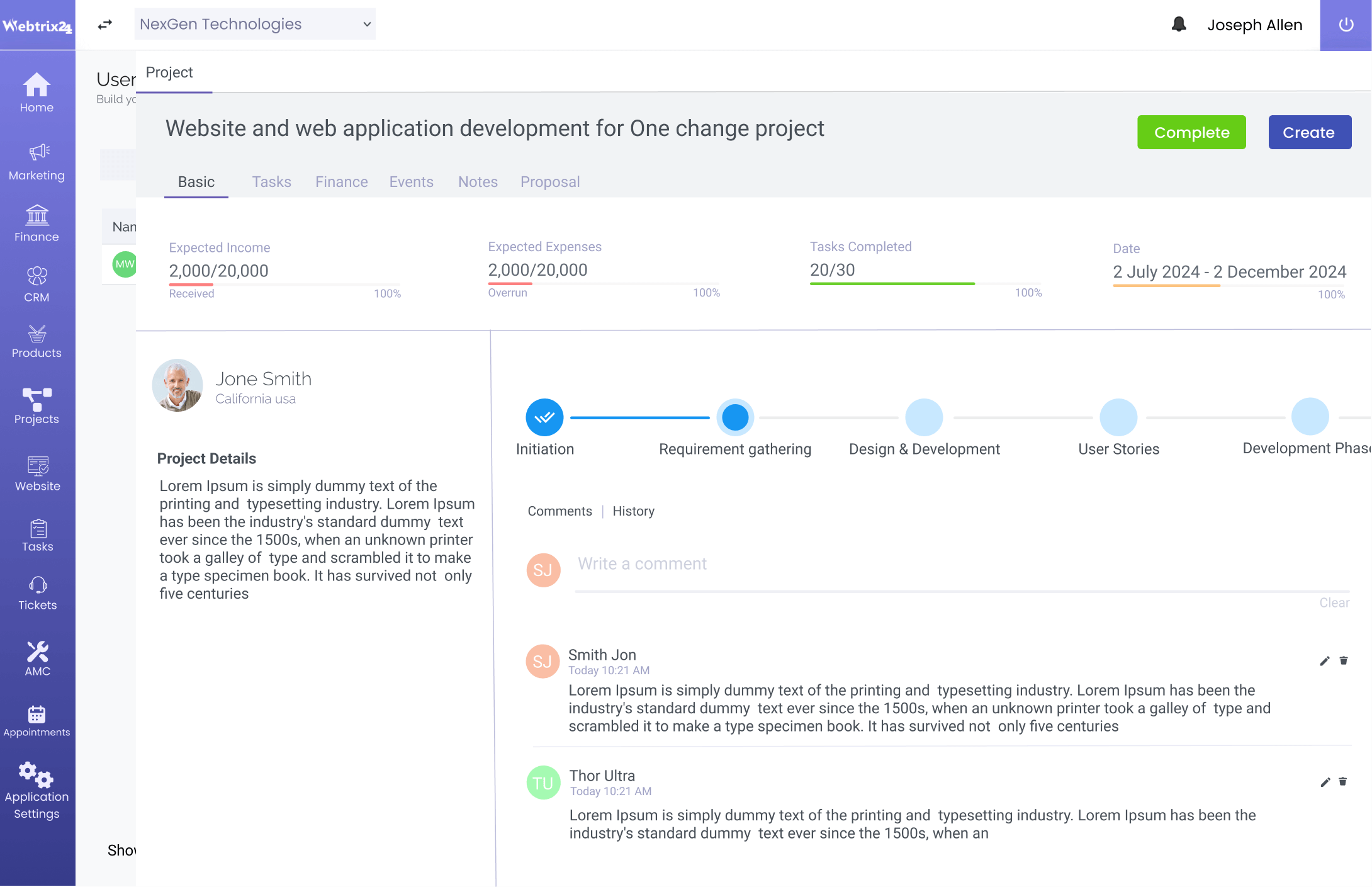Screen dimensions: 1372x887
Task: Click Complete button to finish project
Action: coord(1193,132)
